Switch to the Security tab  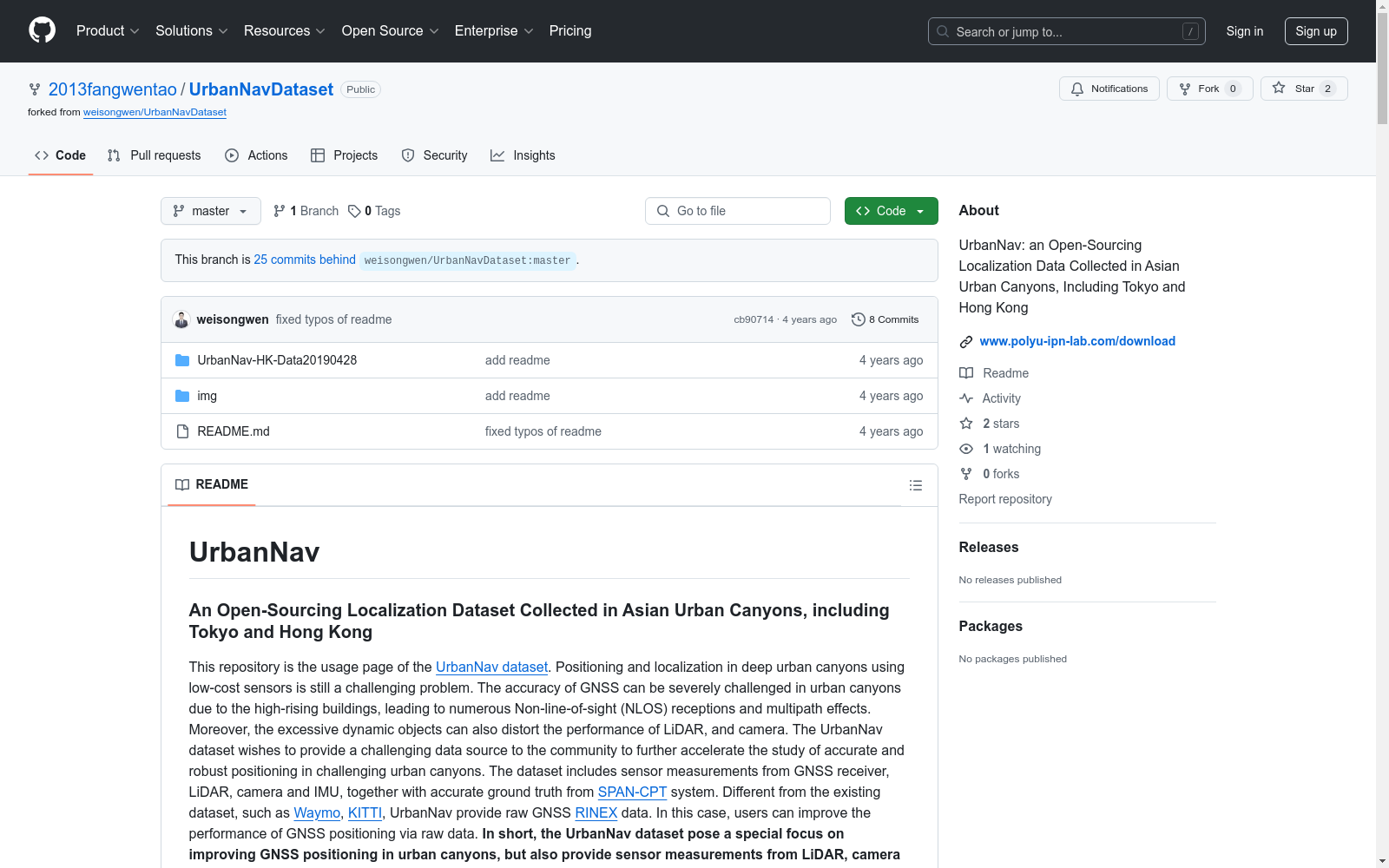(434, 155)
